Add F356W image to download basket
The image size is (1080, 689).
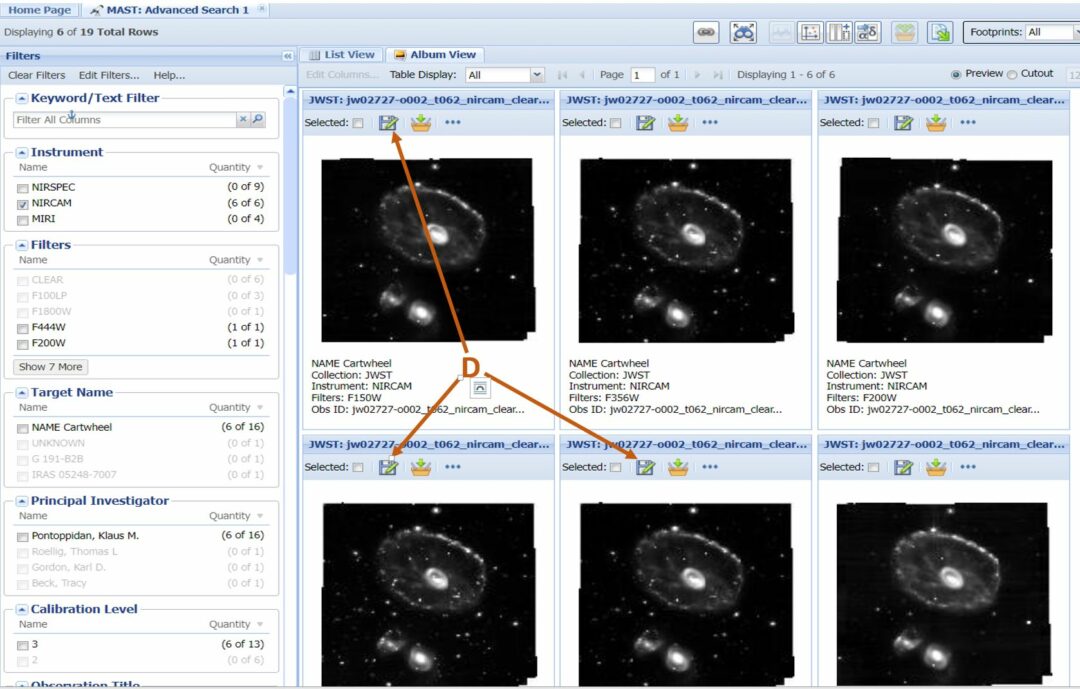[678, 123]
